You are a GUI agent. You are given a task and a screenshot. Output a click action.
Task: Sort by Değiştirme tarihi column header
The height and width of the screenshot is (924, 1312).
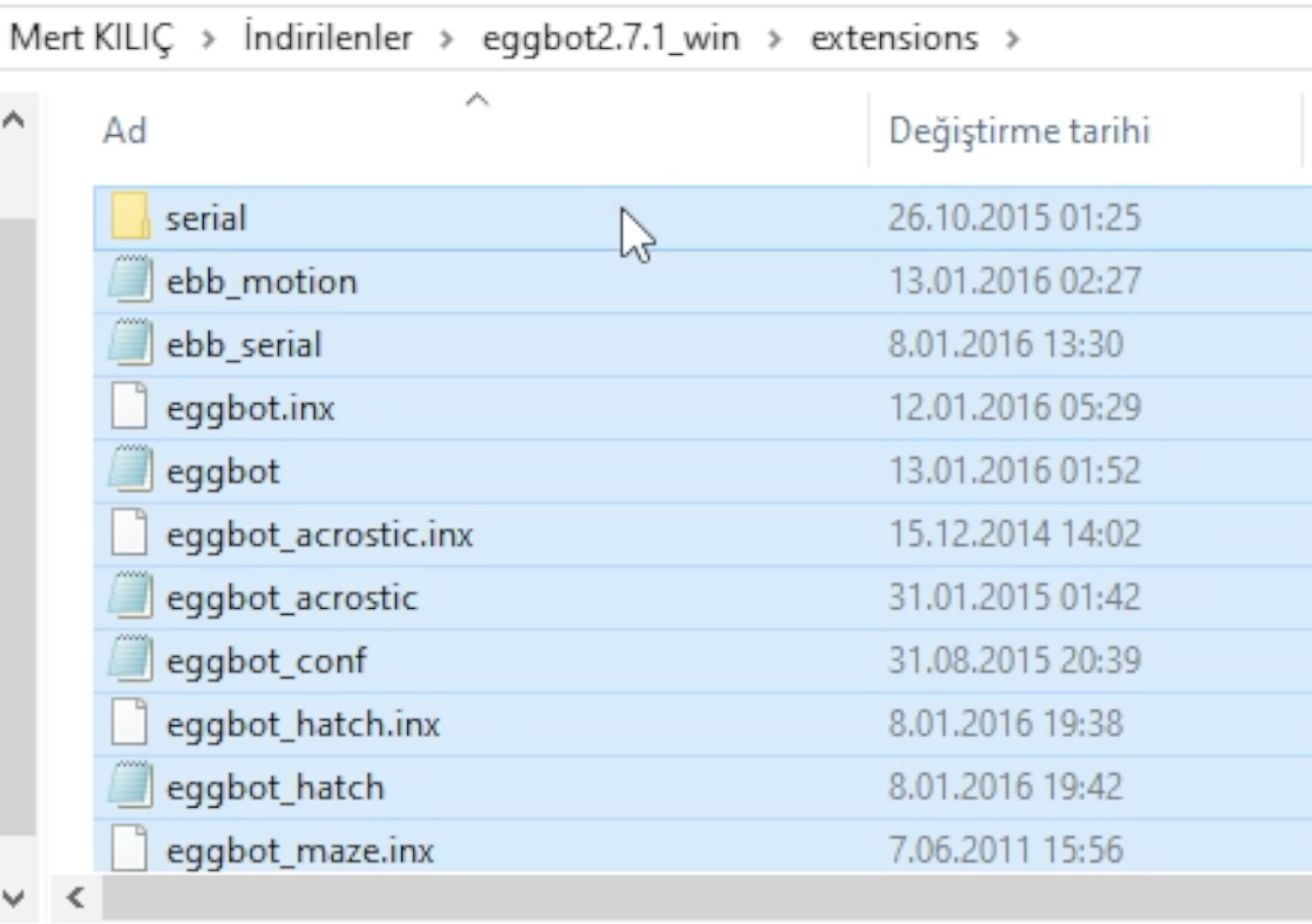1018,130
